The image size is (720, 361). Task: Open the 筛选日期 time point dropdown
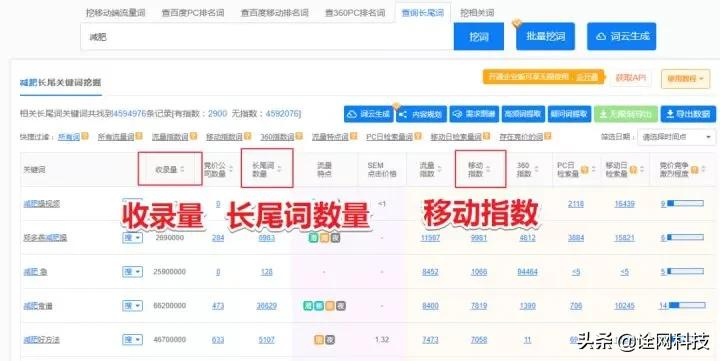[x=676, y=137]
